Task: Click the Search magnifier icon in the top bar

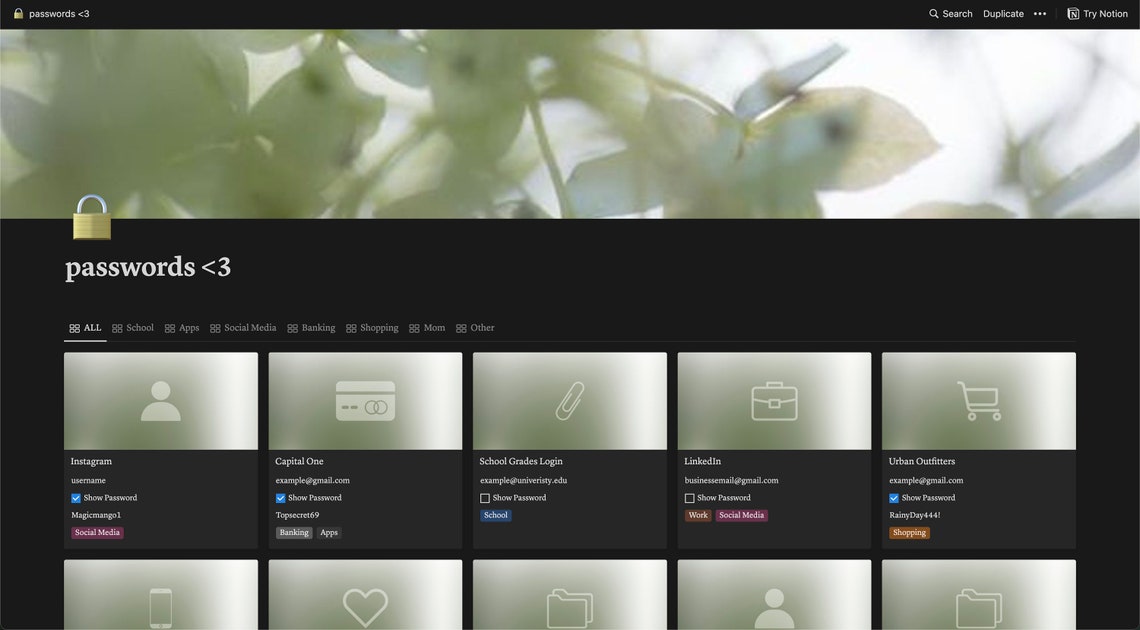Action: (x=932, y=12)
